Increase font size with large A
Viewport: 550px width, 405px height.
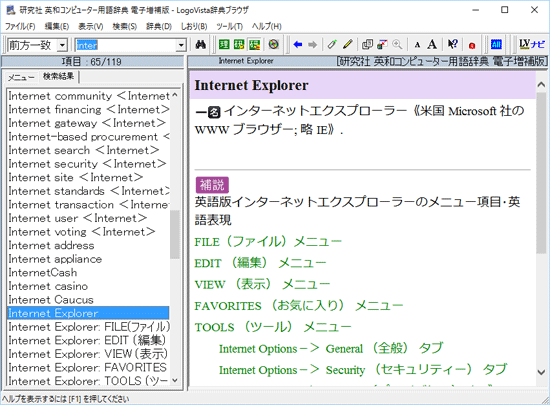pyautogui.click(x=432, y=45)
